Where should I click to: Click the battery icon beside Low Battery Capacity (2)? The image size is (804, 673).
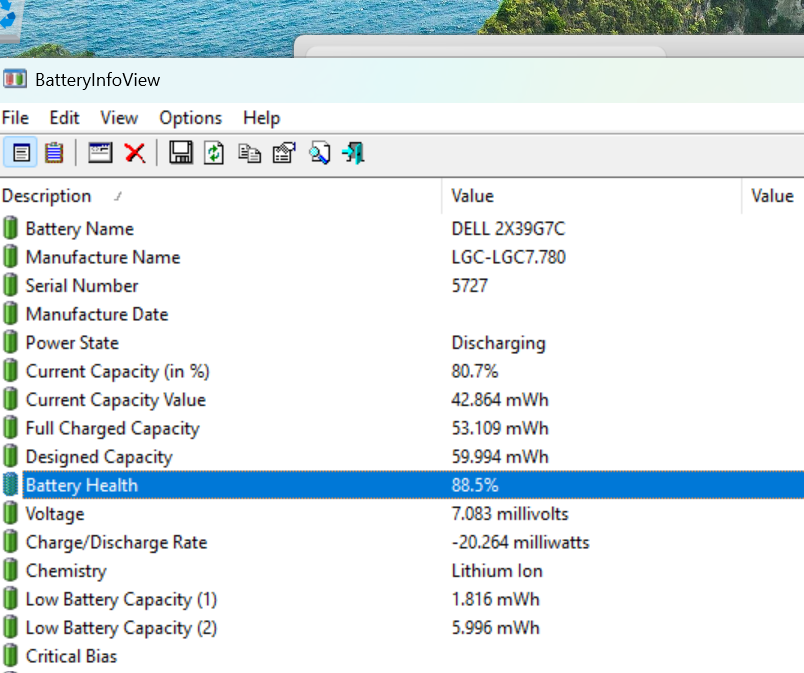10,627
